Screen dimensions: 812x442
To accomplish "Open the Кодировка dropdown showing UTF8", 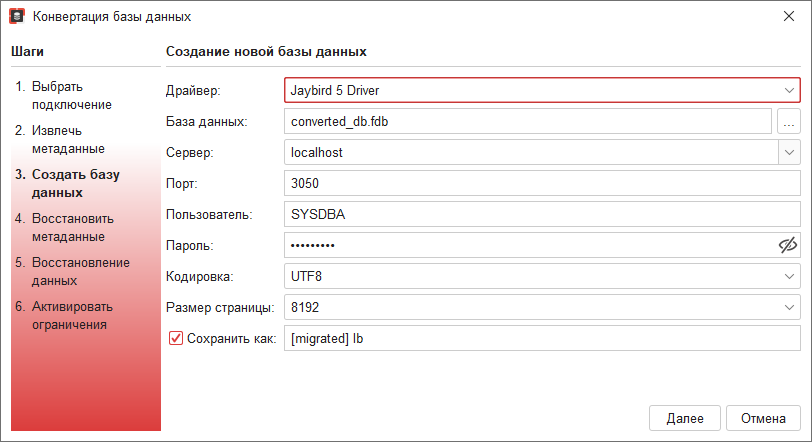I will pos(542,276).
